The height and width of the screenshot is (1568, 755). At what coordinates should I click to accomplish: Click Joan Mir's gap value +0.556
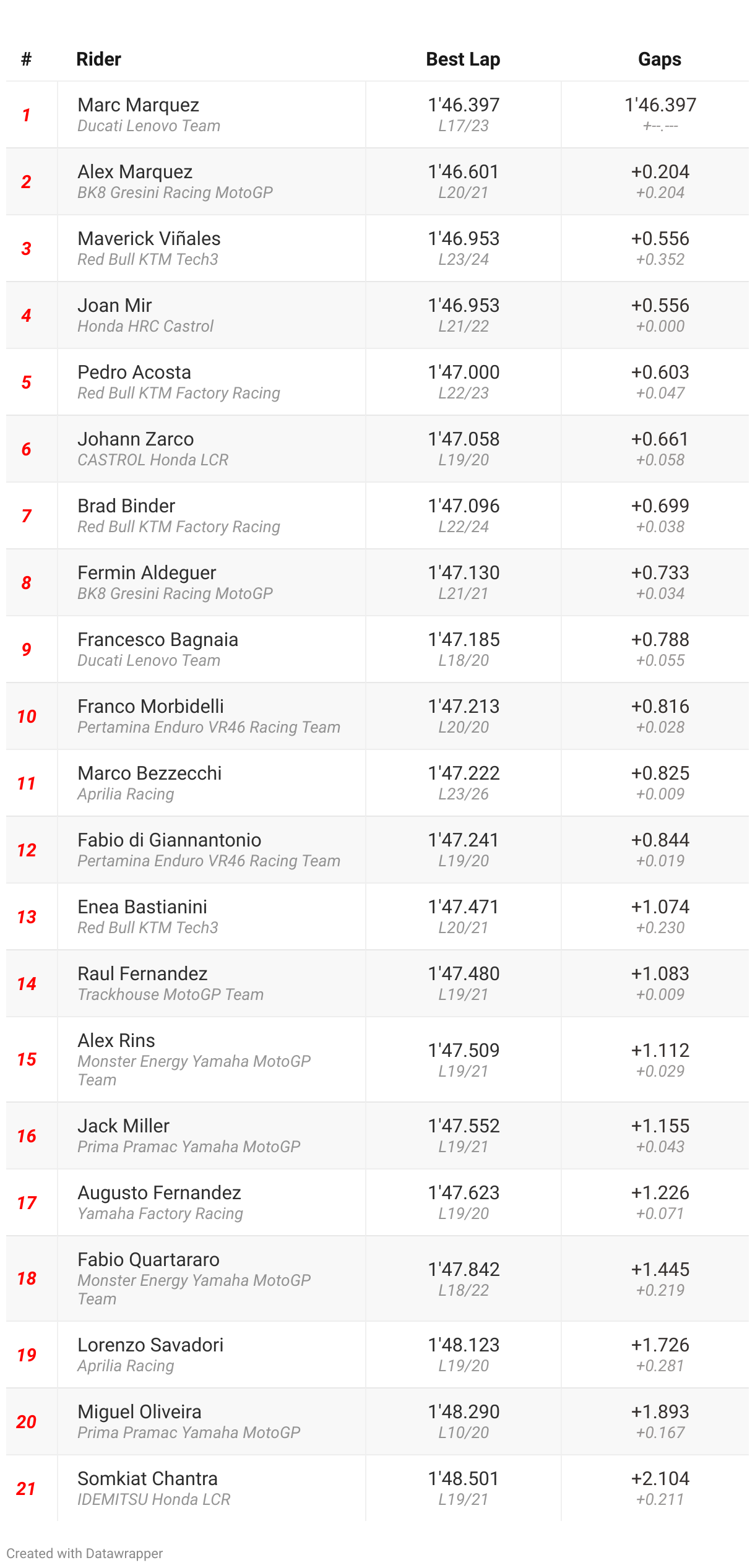(660, 306)
